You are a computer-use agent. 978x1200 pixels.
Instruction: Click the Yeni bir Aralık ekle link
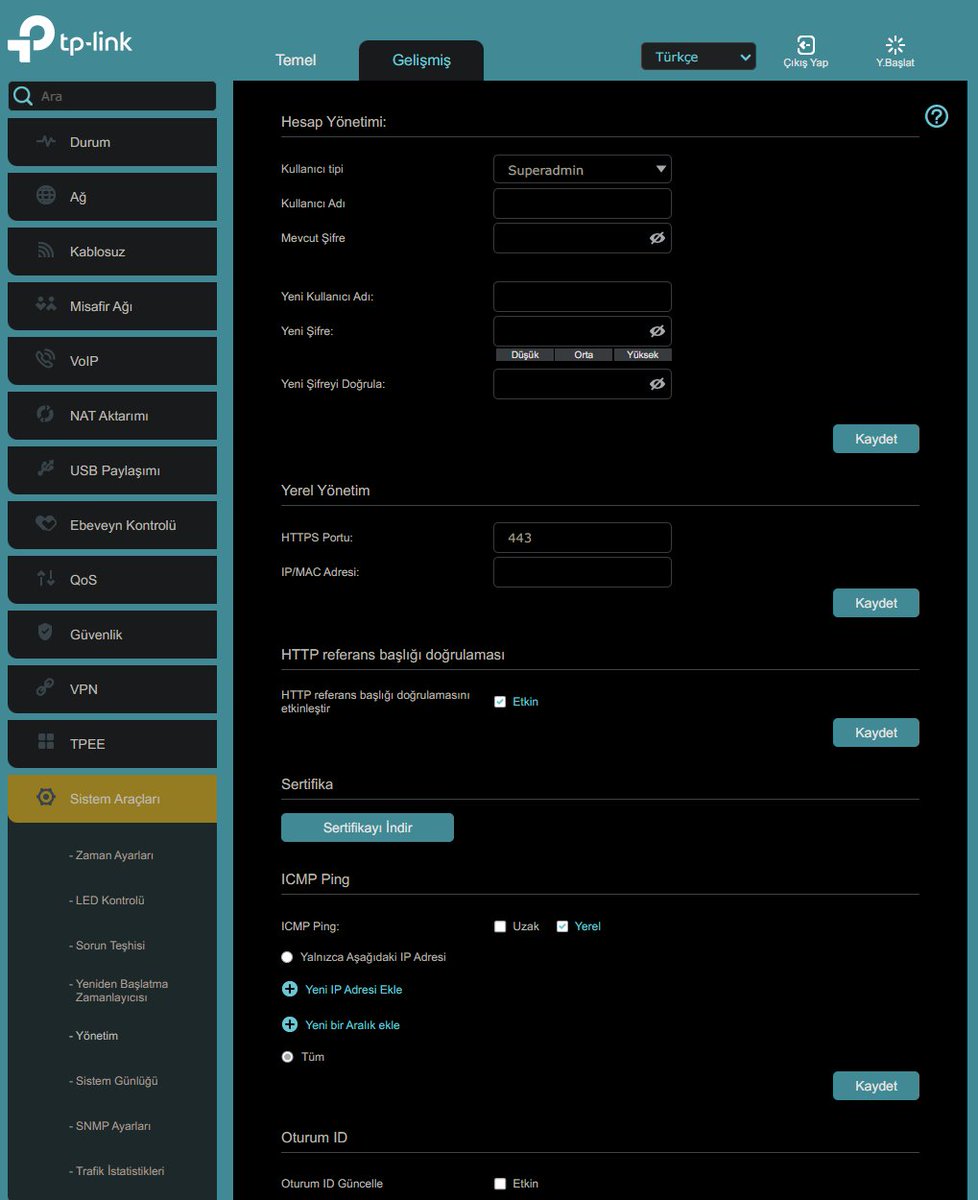(x=352, y=1024)
